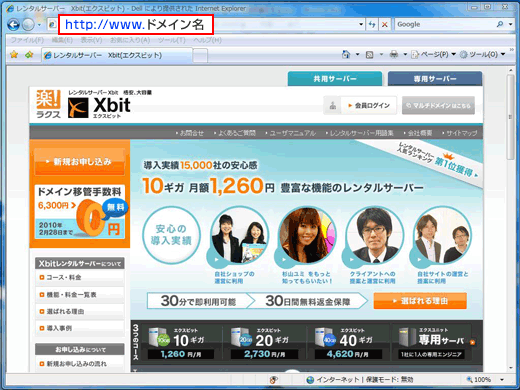Click the Print icon
The image size is (520, 390).
click(x=394, y=54)
